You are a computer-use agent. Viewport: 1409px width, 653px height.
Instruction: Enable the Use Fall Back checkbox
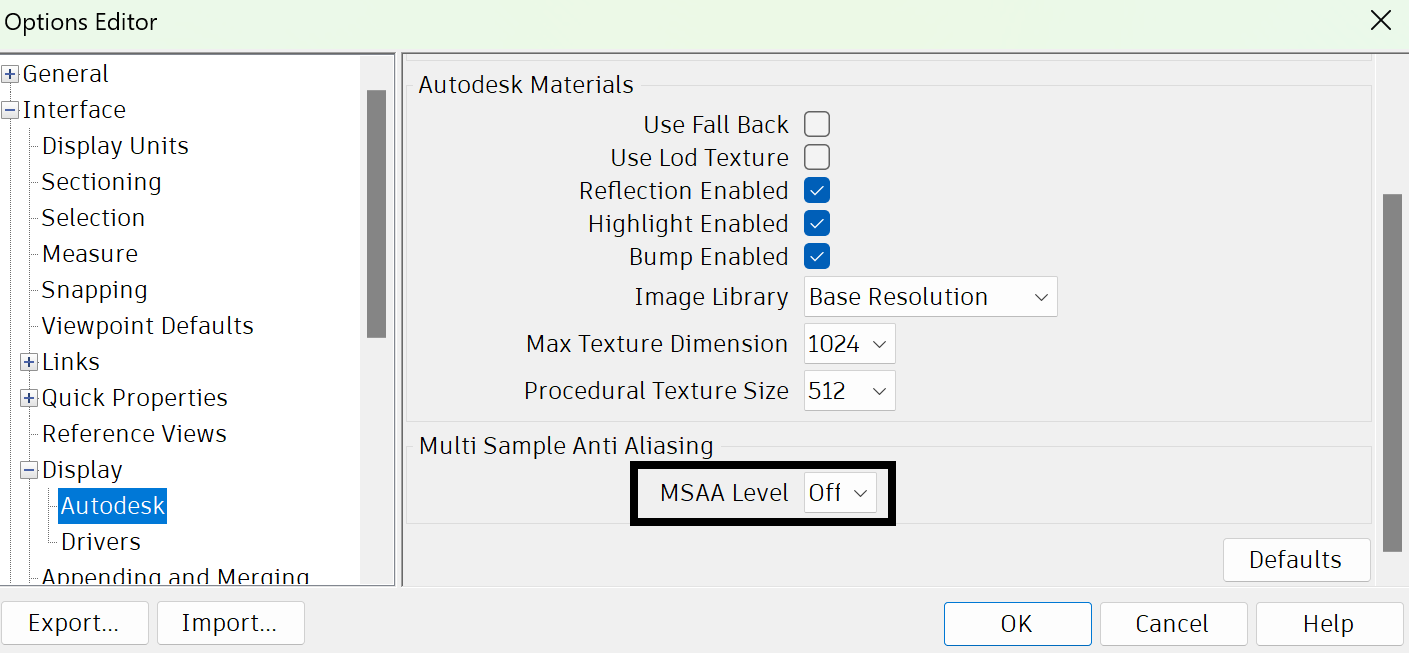[816, 123]
